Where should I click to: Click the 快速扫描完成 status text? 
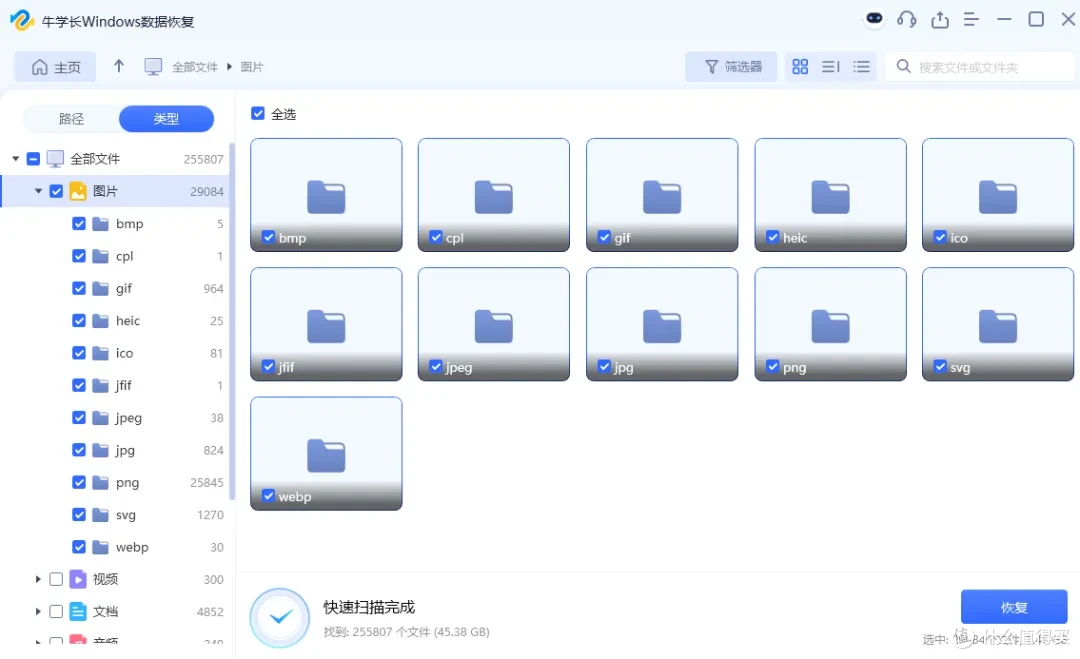[x=369, y=607]
